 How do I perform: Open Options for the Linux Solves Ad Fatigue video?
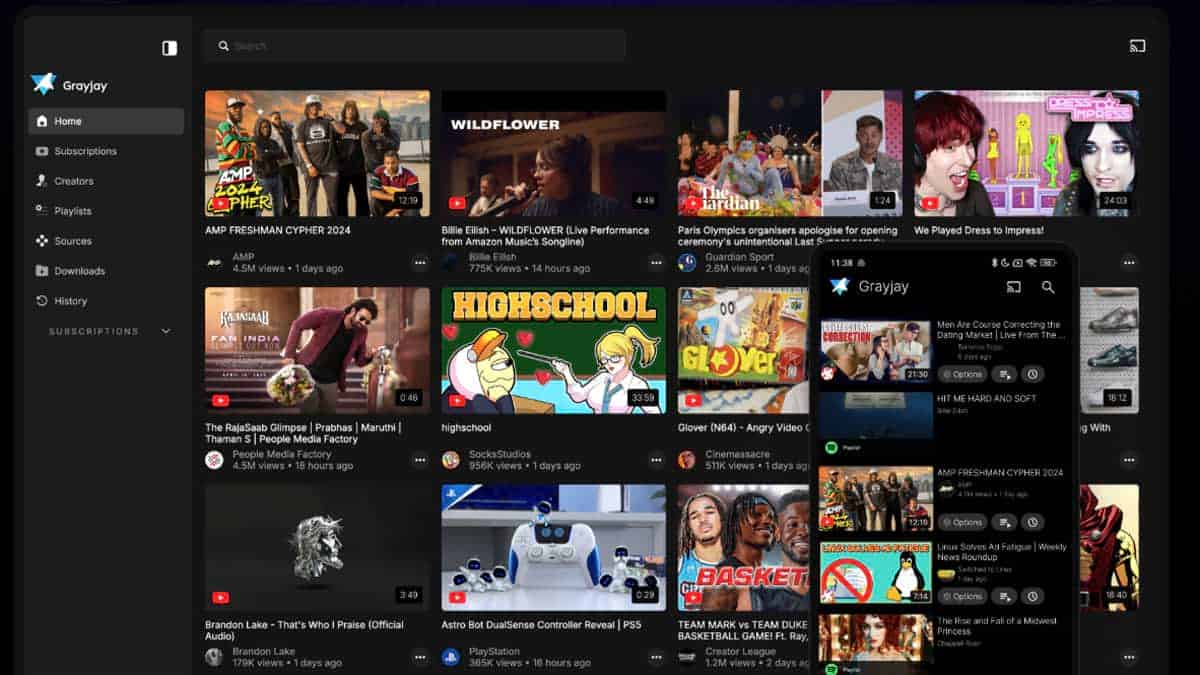[x=963, y=596]
